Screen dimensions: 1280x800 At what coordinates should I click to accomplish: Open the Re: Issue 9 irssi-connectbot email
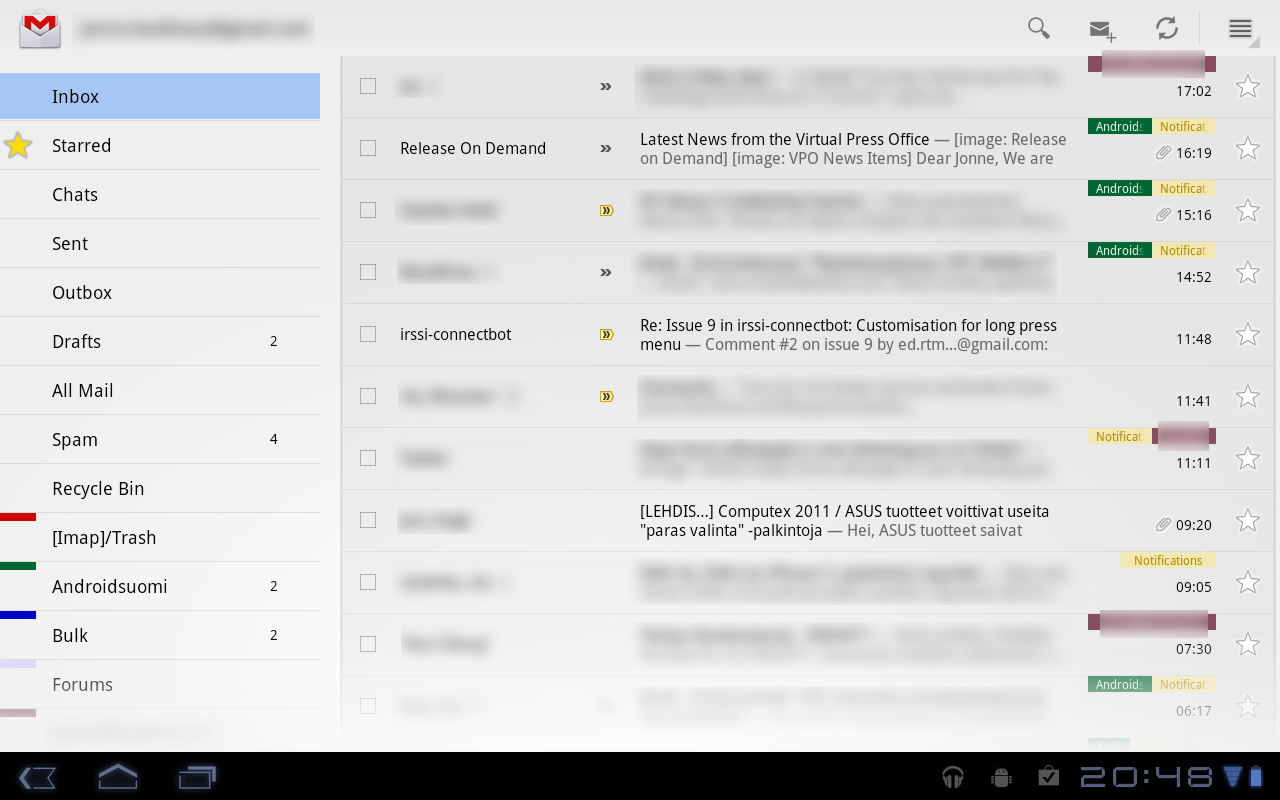tap(808, 334)
